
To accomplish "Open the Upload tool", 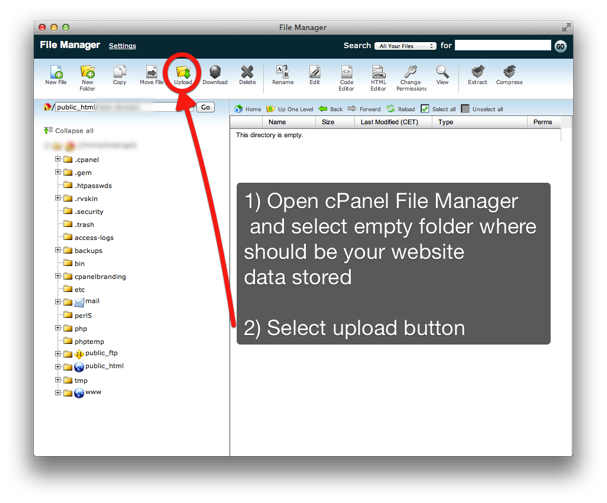I will (183, 72).
